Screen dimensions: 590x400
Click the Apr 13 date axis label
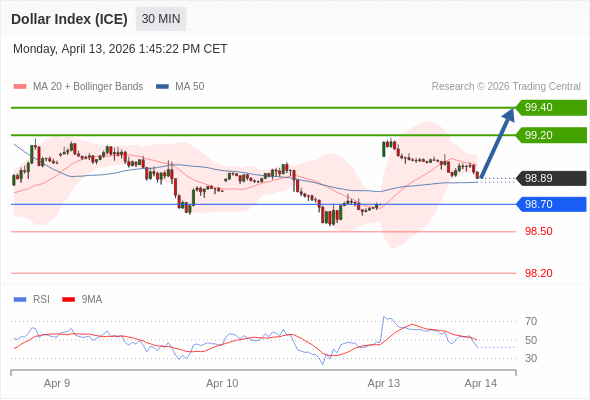[384, 383]
